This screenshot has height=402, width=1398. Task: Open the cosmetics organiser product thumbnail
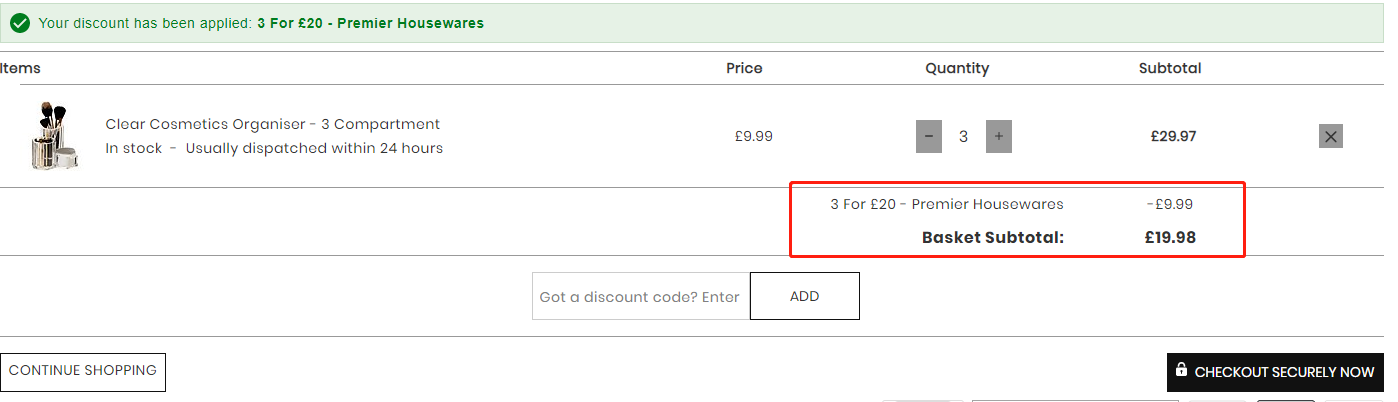click(53, 136)
